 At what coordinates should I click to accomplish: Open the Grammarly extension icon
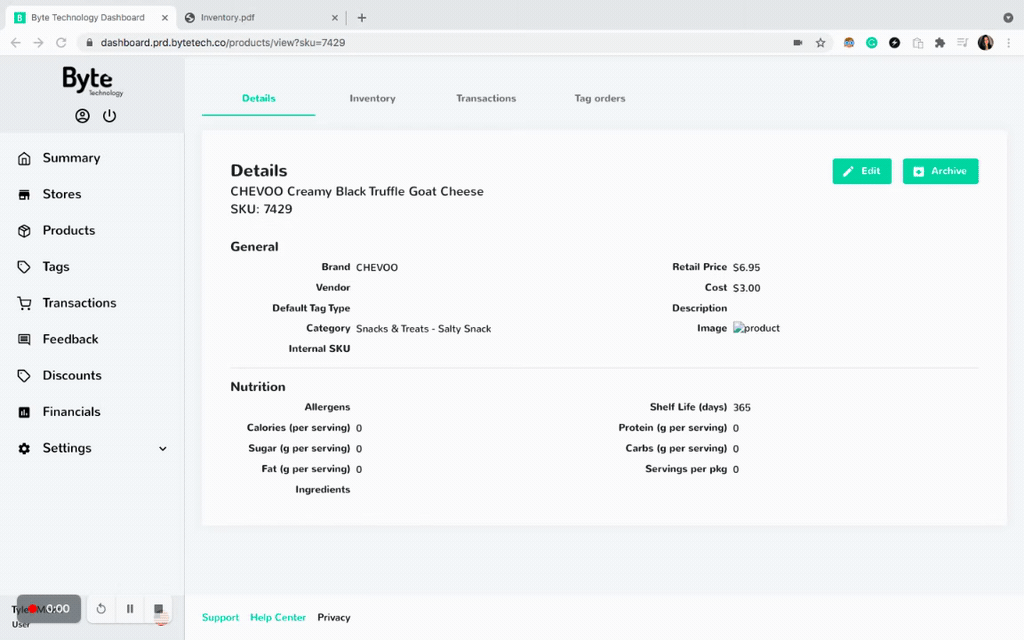pos(871,42)
